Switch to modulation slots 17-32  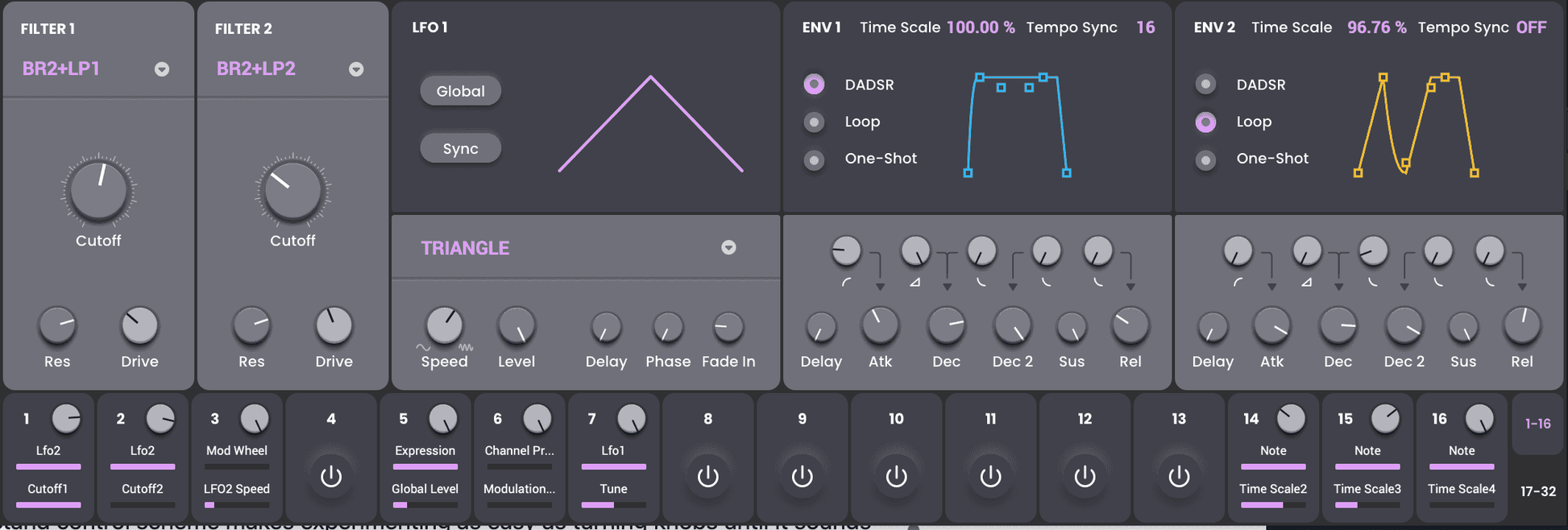pos(1537,491)
